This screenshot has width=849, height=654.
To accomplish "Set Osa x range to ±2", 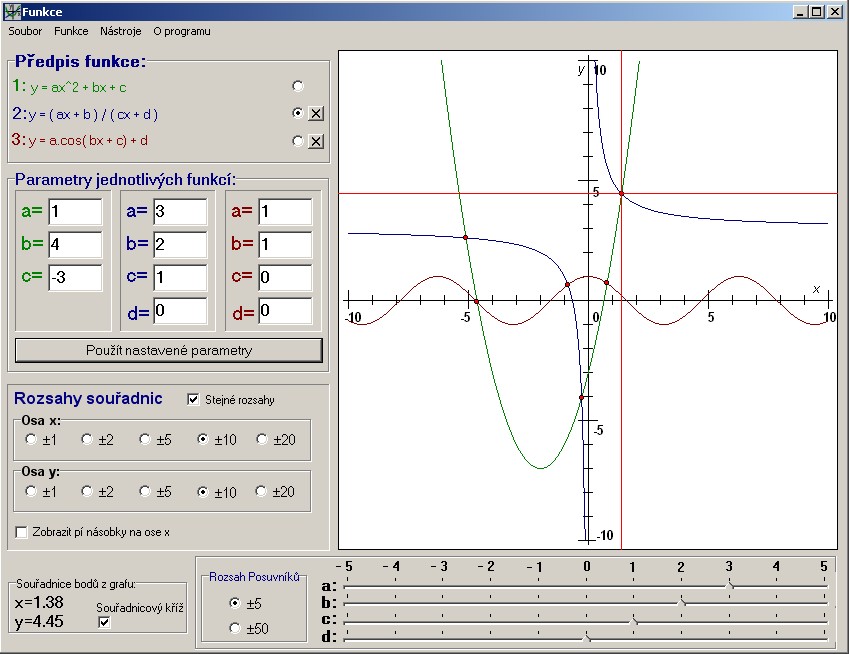I will (87, 439).
